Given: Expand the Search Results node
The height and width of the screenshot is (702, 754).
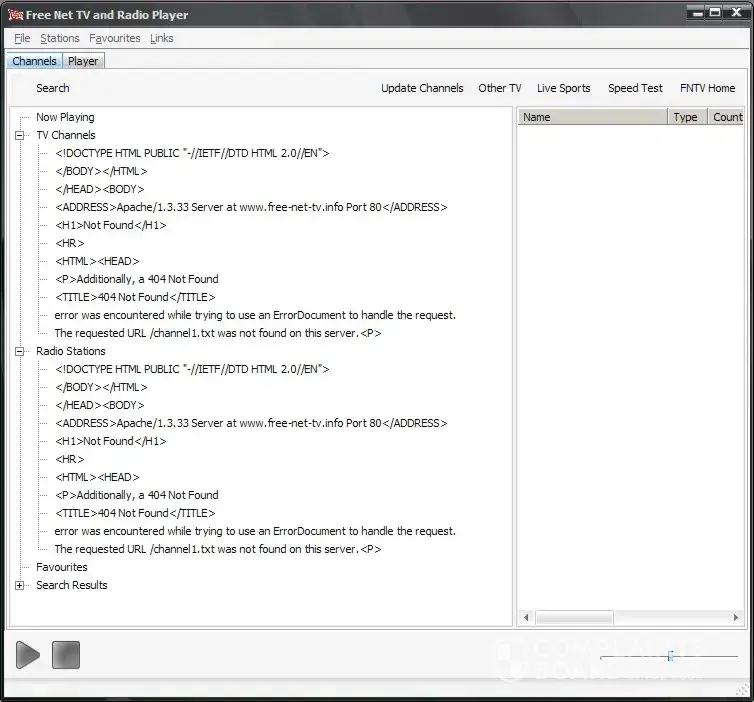Looking at the screenshot, I should [20, 585].
